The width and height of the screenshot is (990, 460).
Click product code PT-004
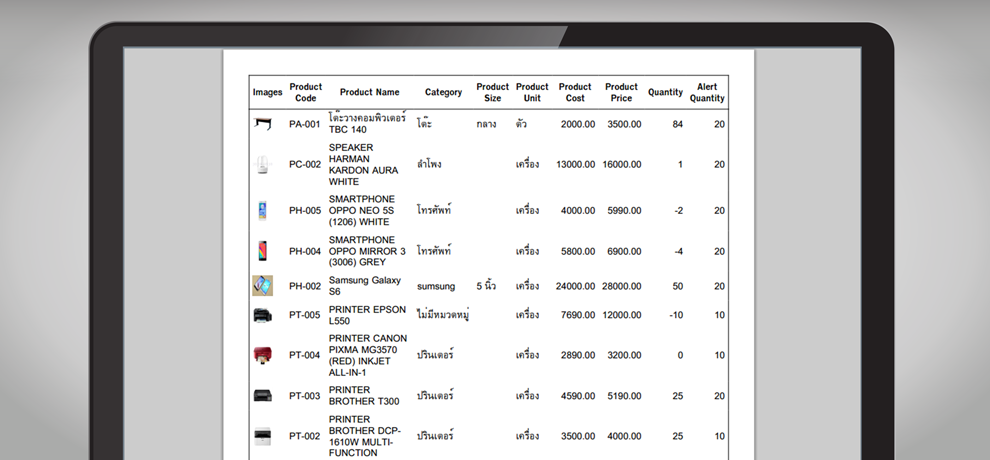[305, 355]
